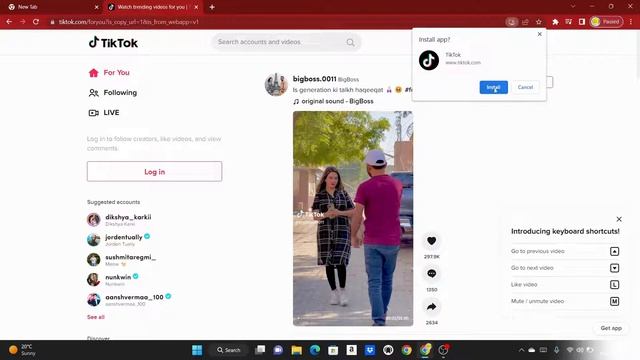Screen dimensions: 640x360
Task: Go back in browser history
Action: (9, 22)
